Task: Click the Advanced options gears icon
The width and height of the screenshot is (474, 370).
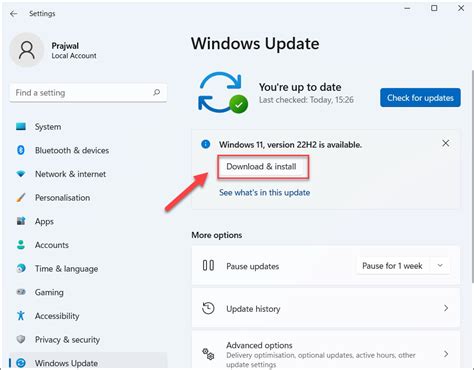Action: [208, 354]
